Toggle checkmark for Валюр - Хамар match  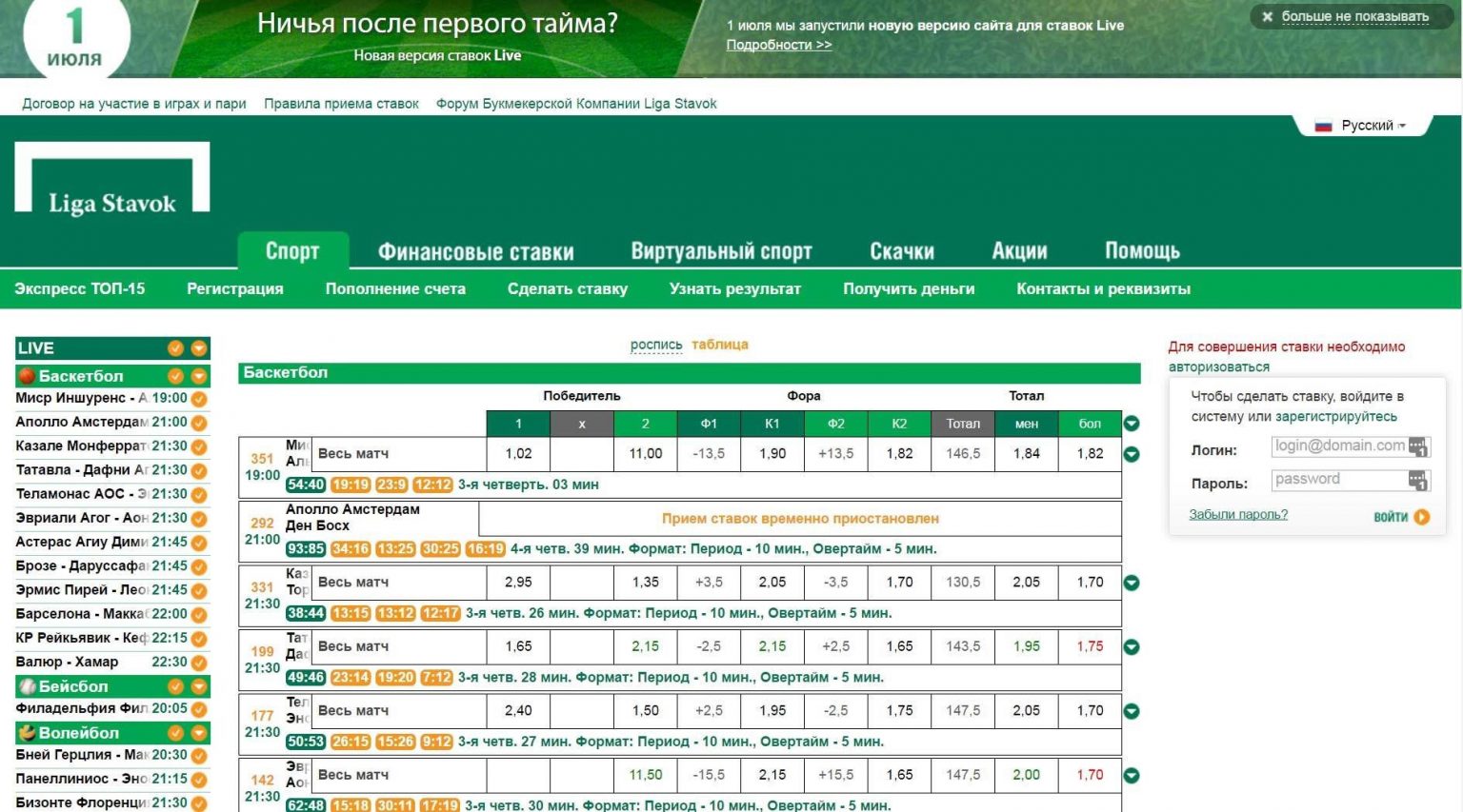click(199, 663)
